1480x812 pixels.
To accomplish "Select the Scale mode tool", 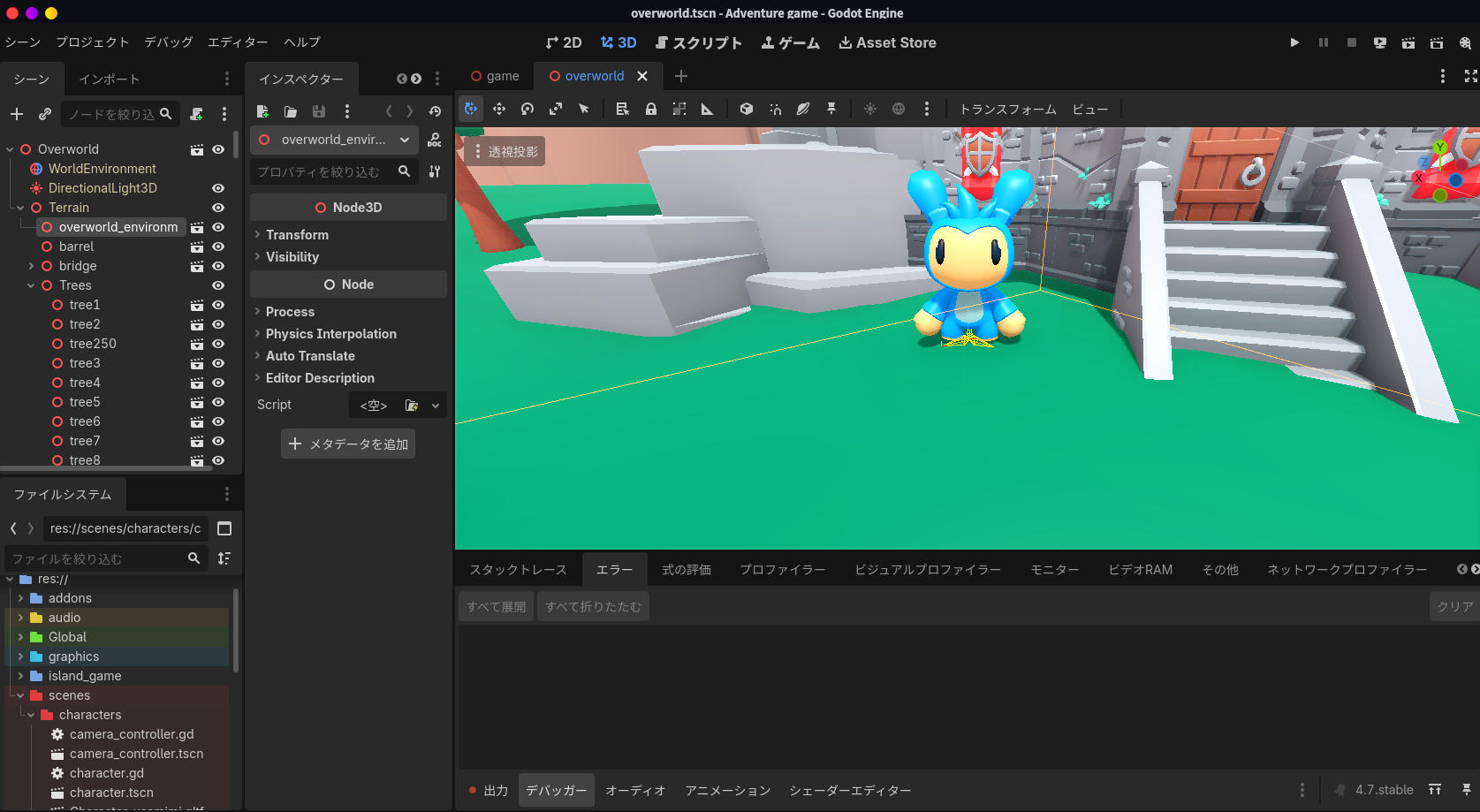I will click(556, 109).
